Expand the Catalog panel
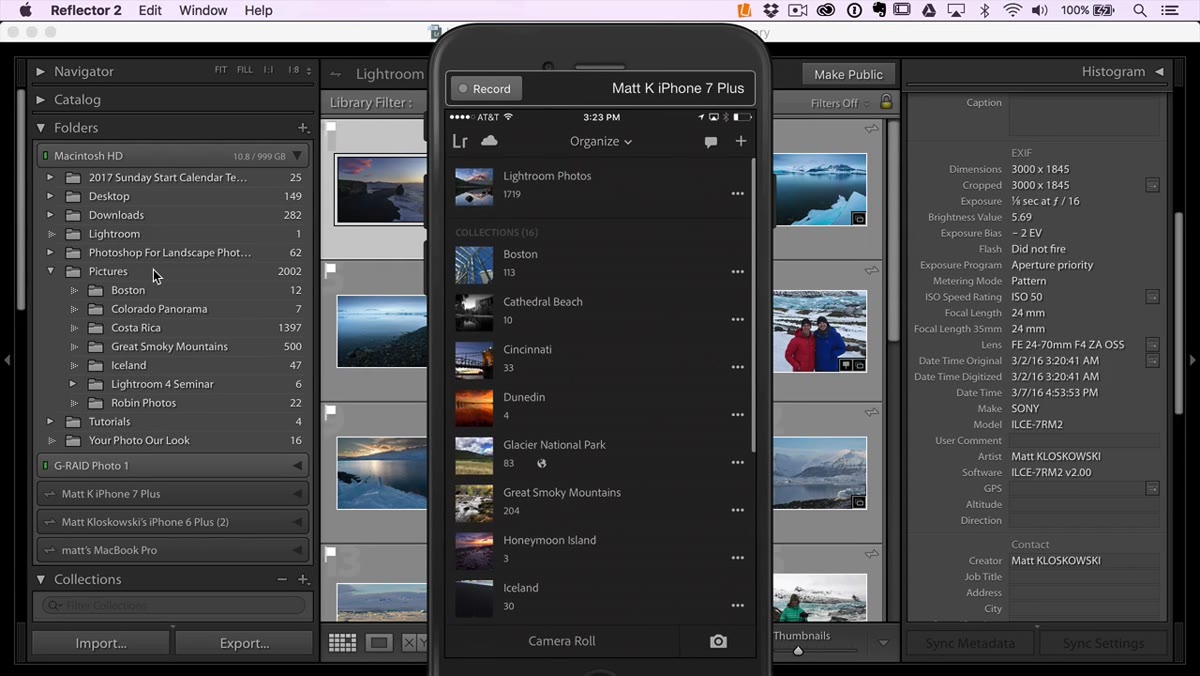Image resolution: width=1200 pixels, height=676 pixels. click(40, 100)
